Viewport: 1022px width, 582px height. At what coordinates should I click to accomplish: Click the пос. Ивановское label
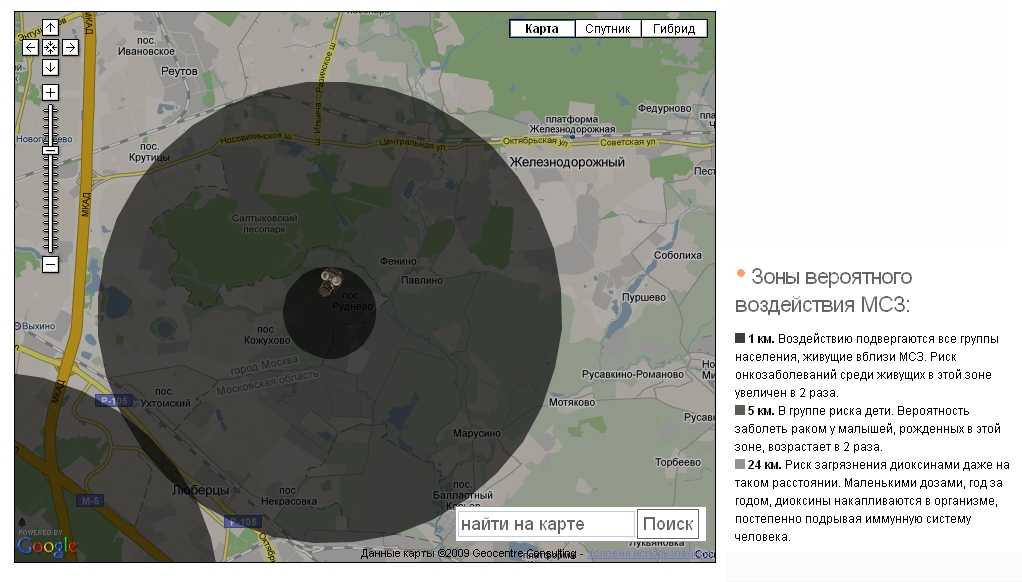pos(146,46)
